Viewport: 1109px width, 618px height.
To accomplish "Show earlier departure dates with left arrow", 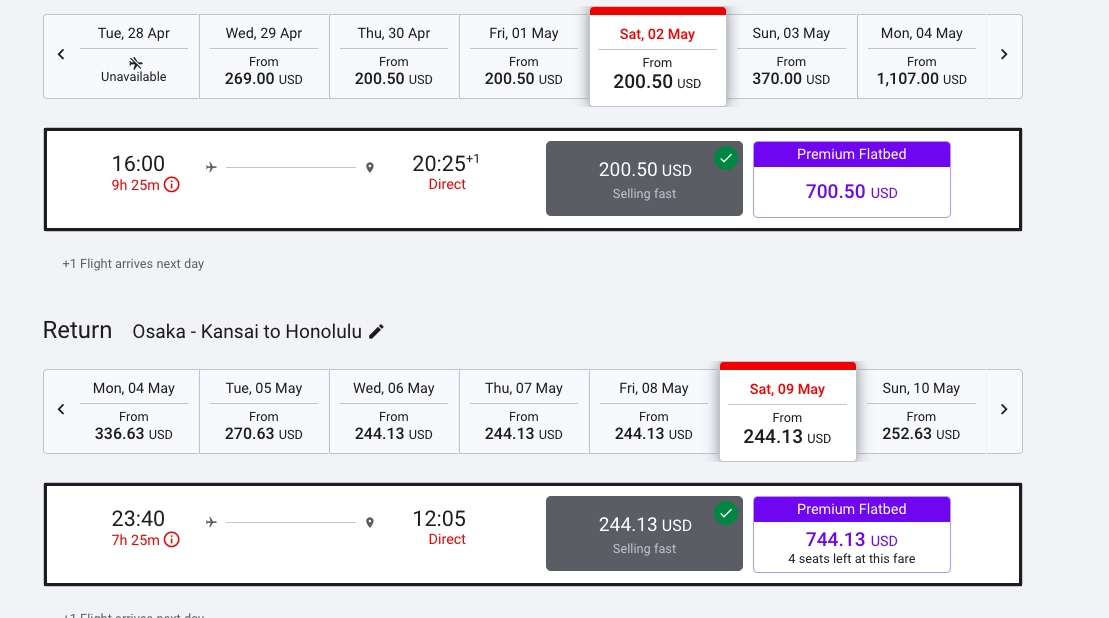I will [x=61, y=54].
